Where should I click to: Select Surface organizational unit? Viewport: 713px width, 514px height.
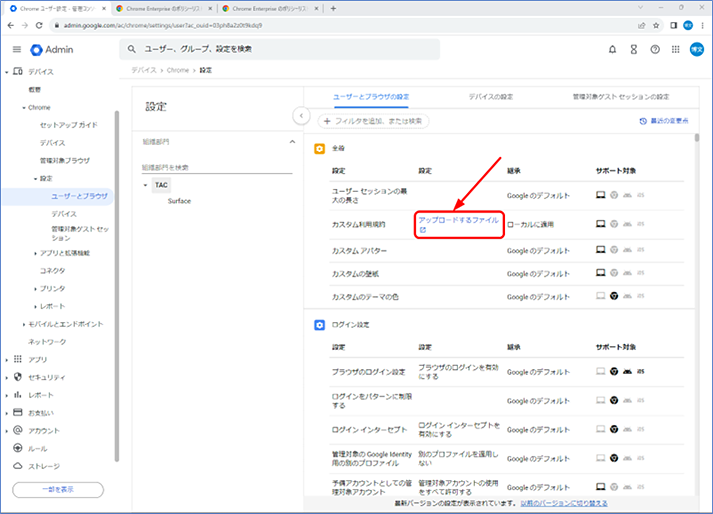point(179,201)
